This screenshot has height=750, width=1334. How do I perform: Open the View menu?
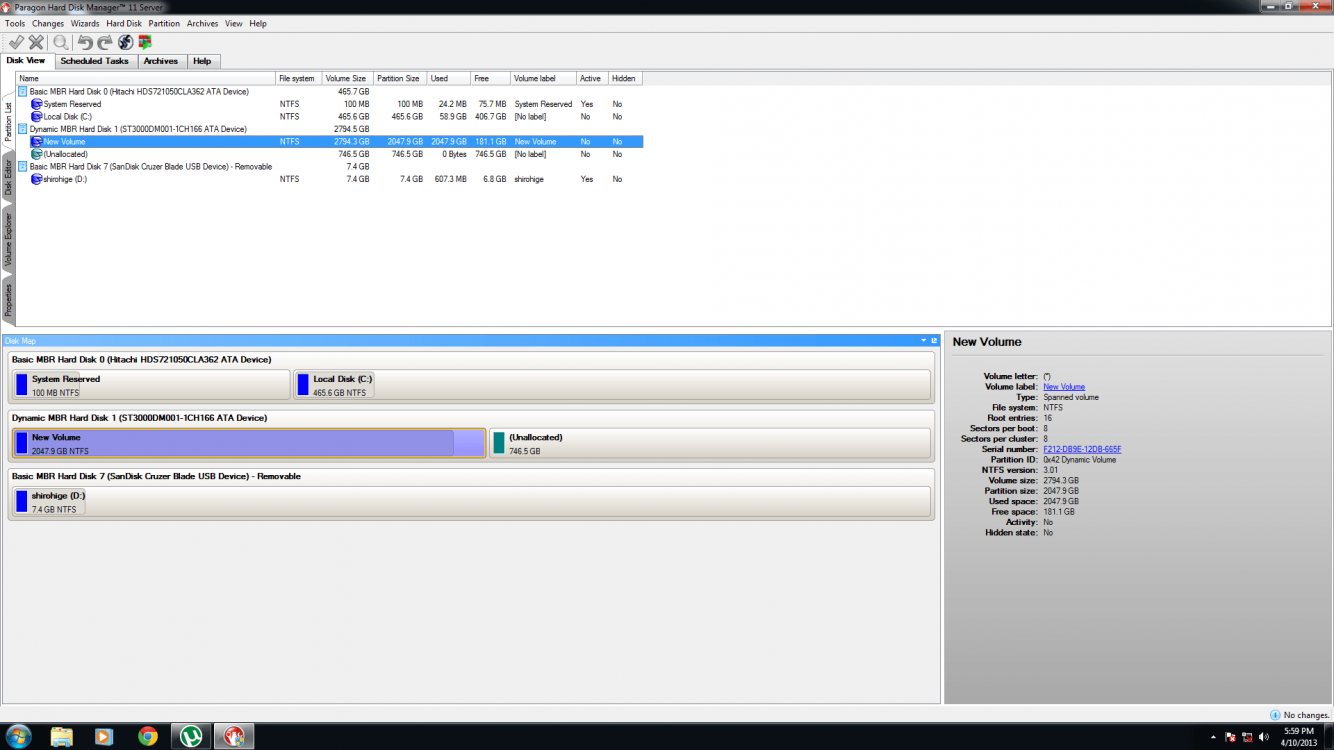[234, 23]
